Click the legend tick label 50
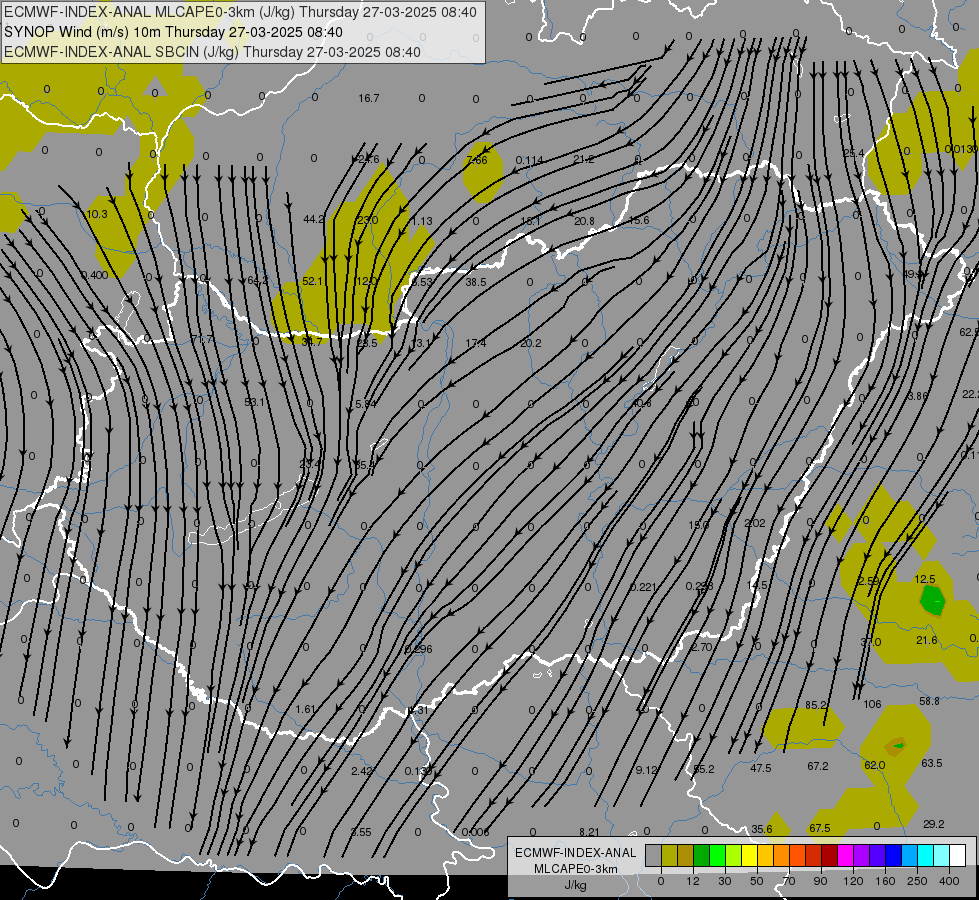This screenshot has width=979, height=900. [x=757, y=881]
